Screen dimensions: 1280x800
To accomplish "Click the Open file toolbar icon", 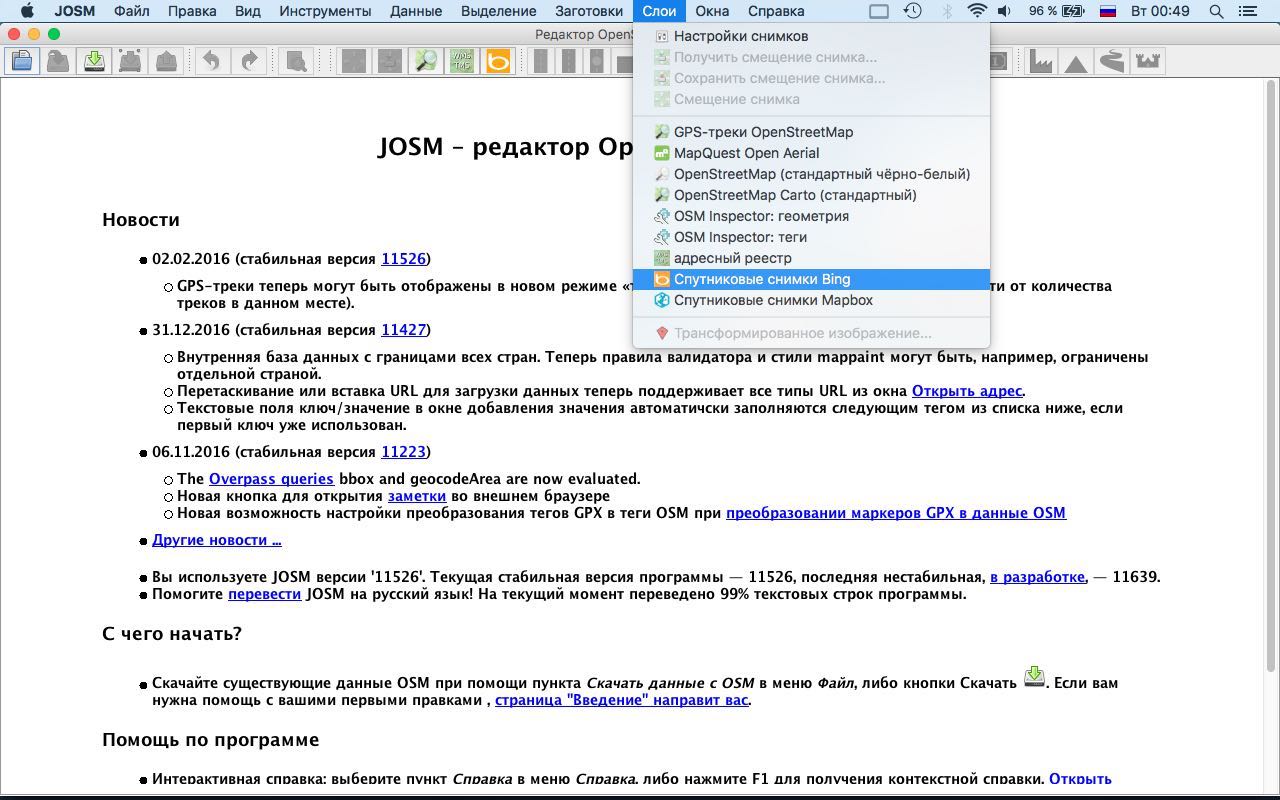I will pyautogui.click(x=22, y=62).
